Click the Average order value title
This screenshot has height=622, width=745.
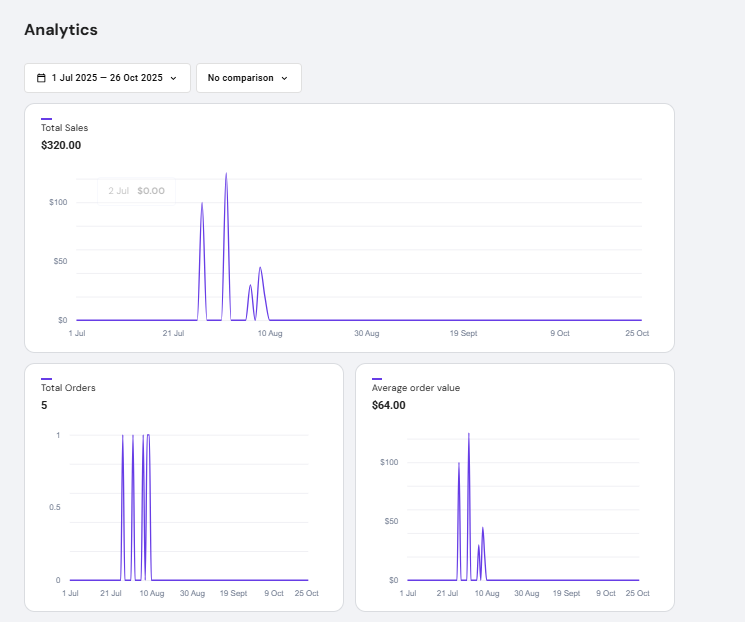(416, 388)
